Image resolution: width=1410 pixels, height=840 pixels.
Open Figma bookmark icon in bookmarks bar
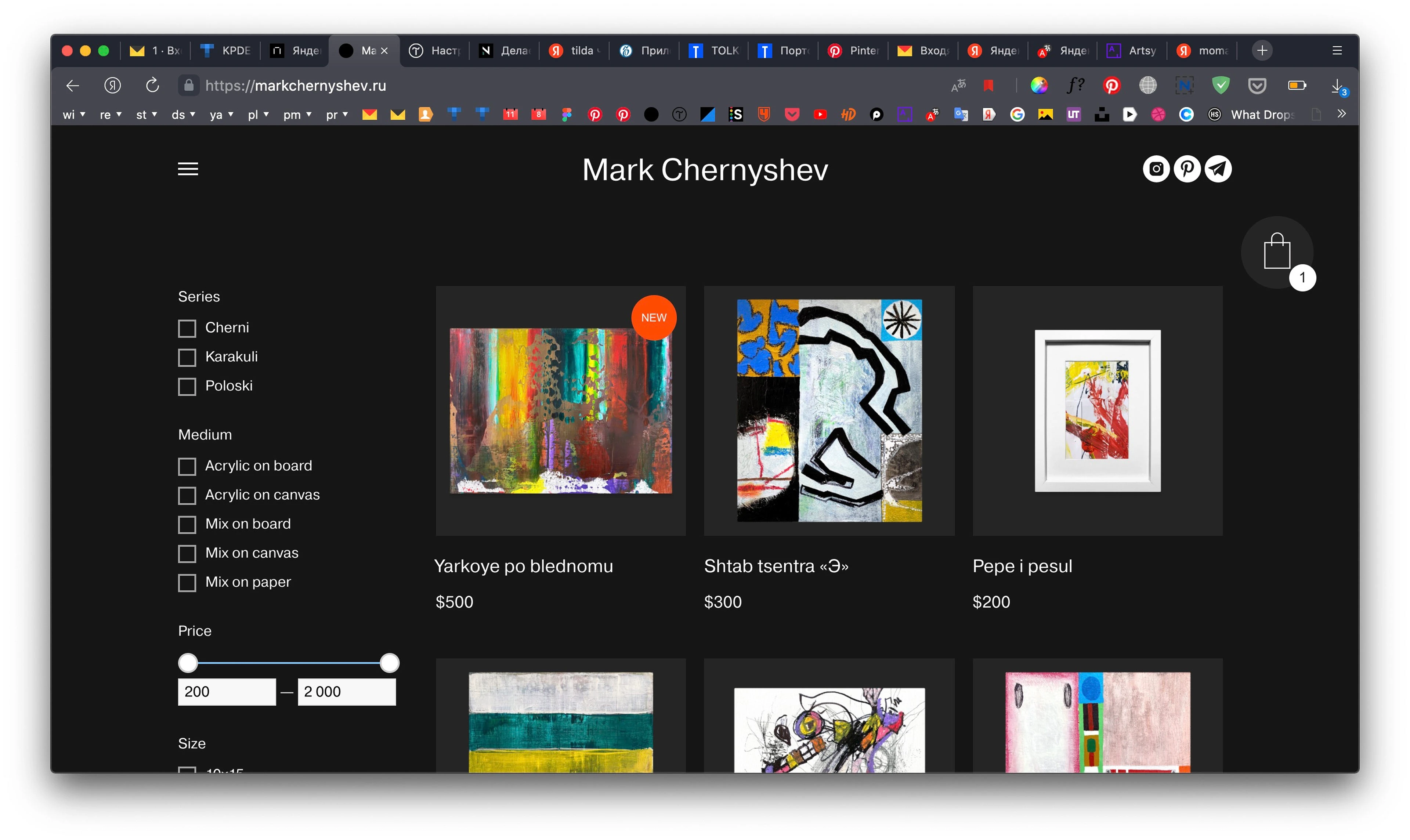(x=566, y=114)
